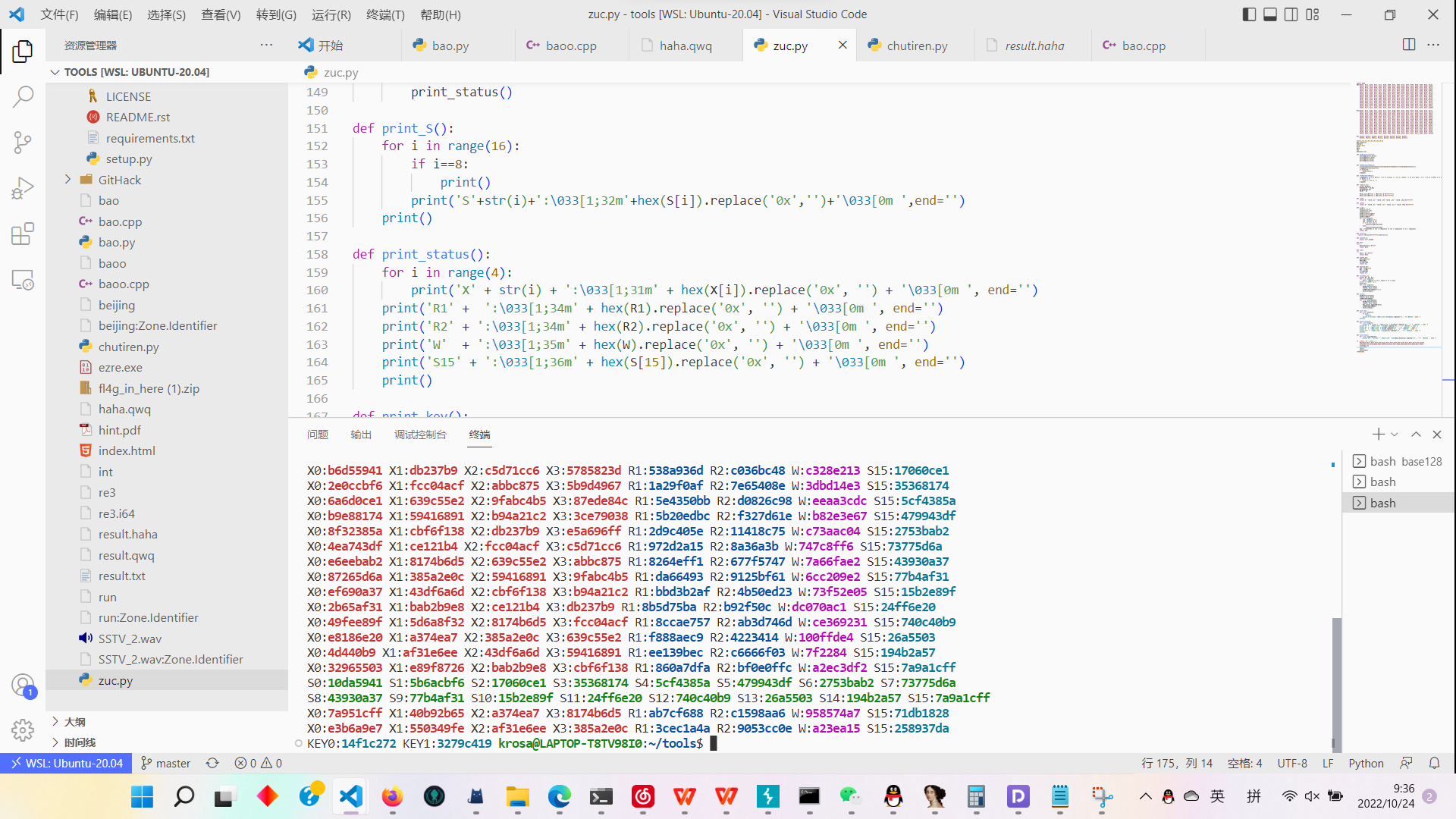Viewport: 1456px width, 819px height.
Task: Click the editor minimap
Action: 1398,220
